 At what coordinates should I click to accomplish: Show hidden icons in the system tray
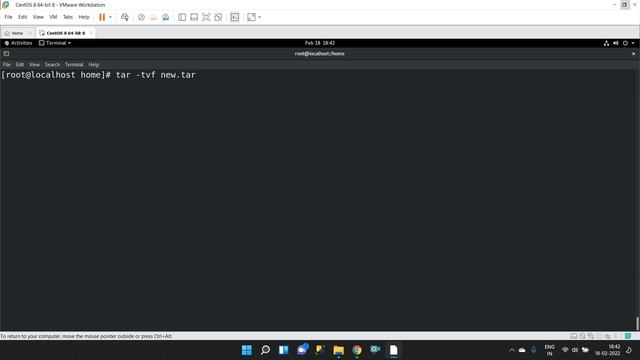click(x=511, y=350)
